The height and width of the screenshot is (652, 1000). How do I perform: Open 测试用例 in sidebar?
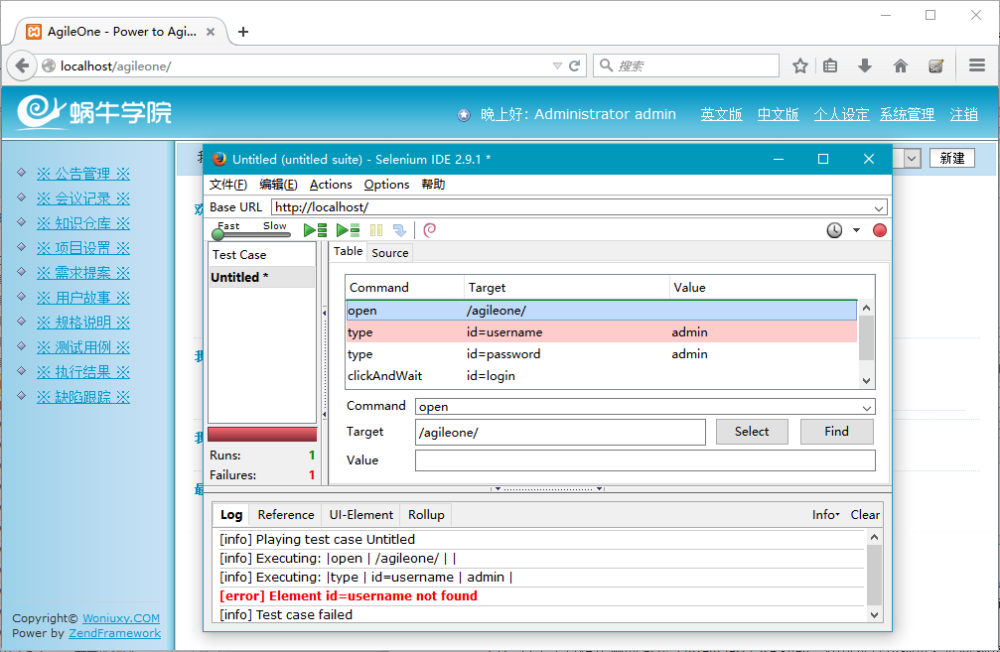pyautogui.click(x=83, y=347)
